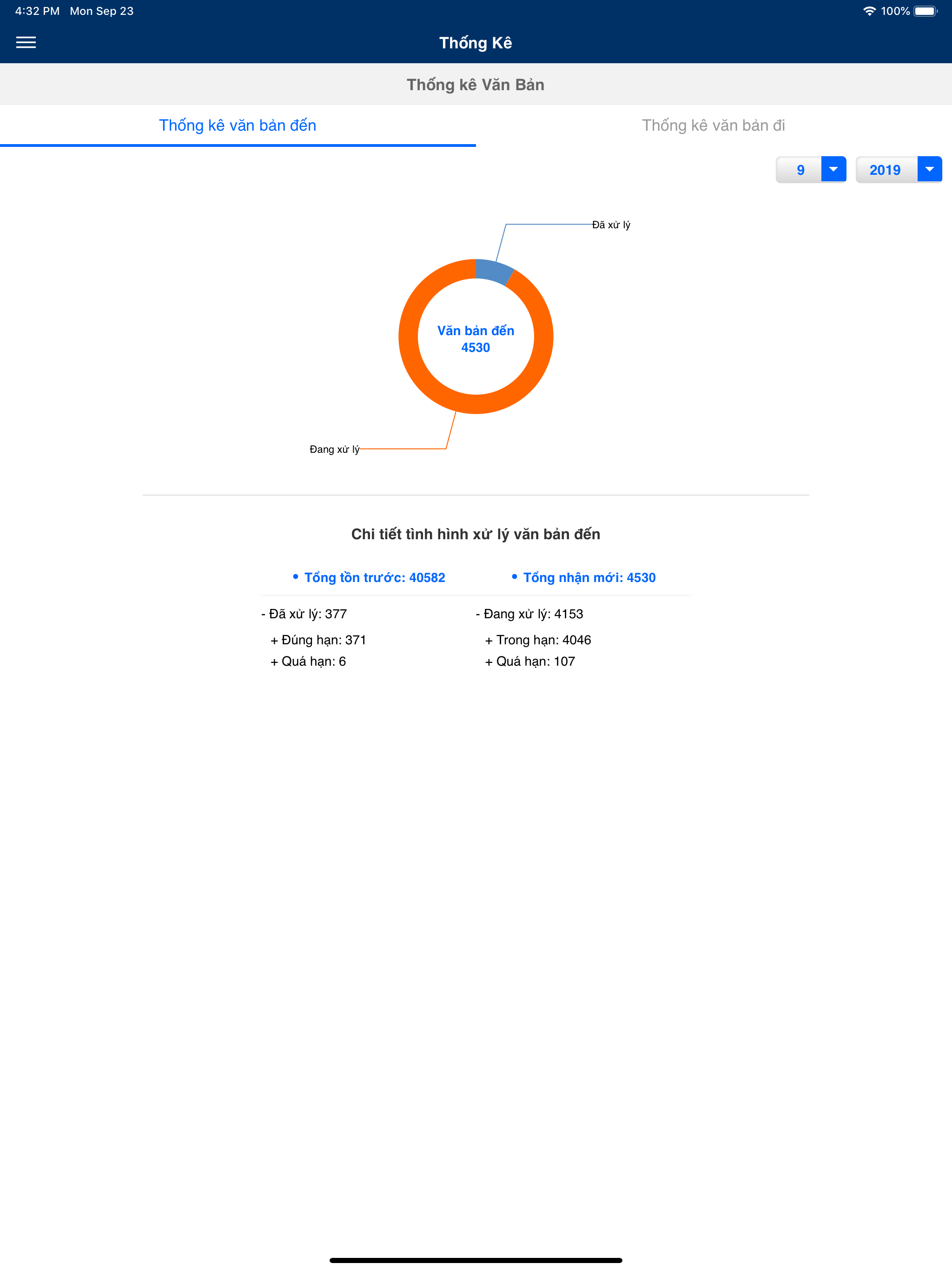952x1270 pixels.
Task: Tap the Đang xử lý chart label
Action: pyautogui.click(x=335, y=449)
